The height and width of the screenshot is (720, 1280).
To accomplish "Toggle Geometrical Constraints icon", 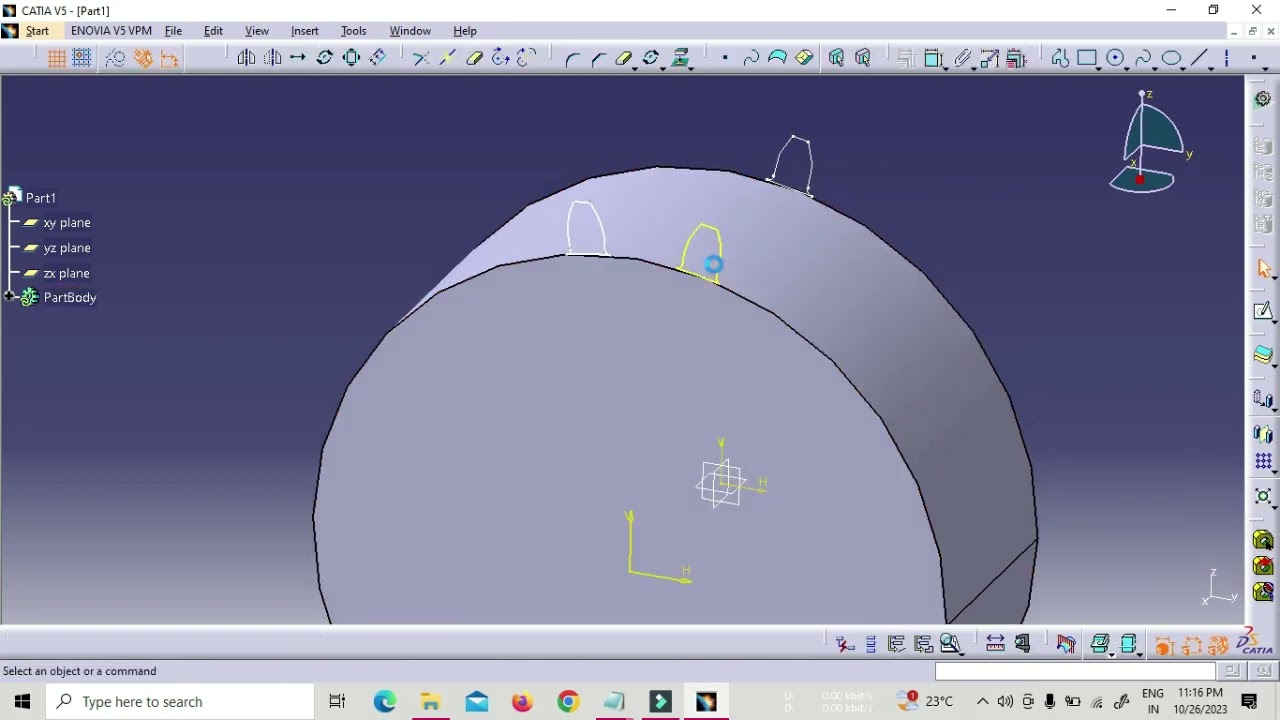I will click(x=143, y=58).
